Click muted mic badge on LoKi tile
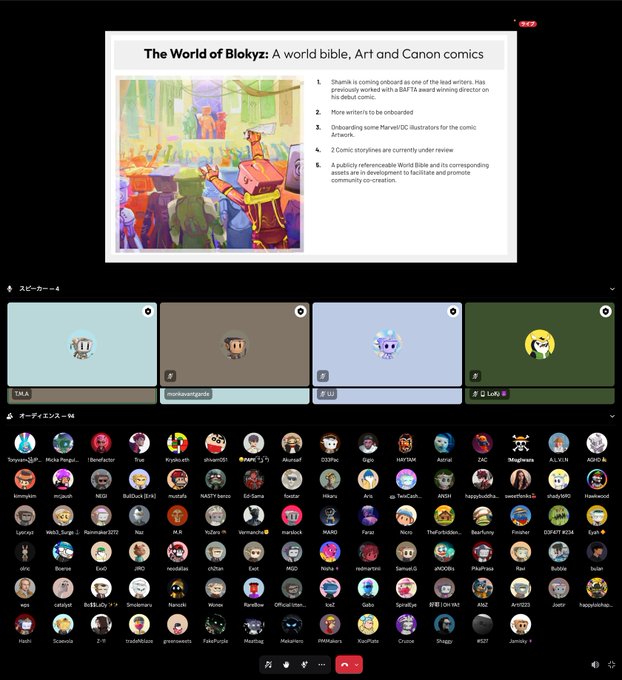Image resolution: width=622 pixels, height=680 pixels. 475,376
